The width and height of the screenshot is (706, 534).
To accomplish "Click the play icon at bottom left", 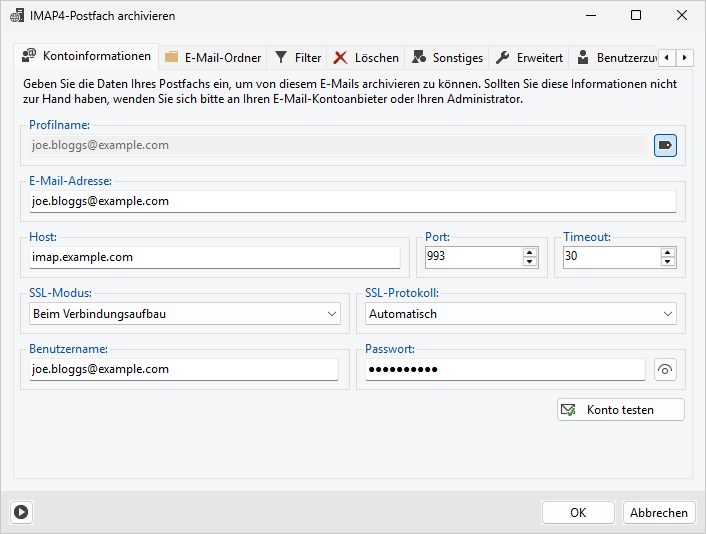I will (21, 512).
